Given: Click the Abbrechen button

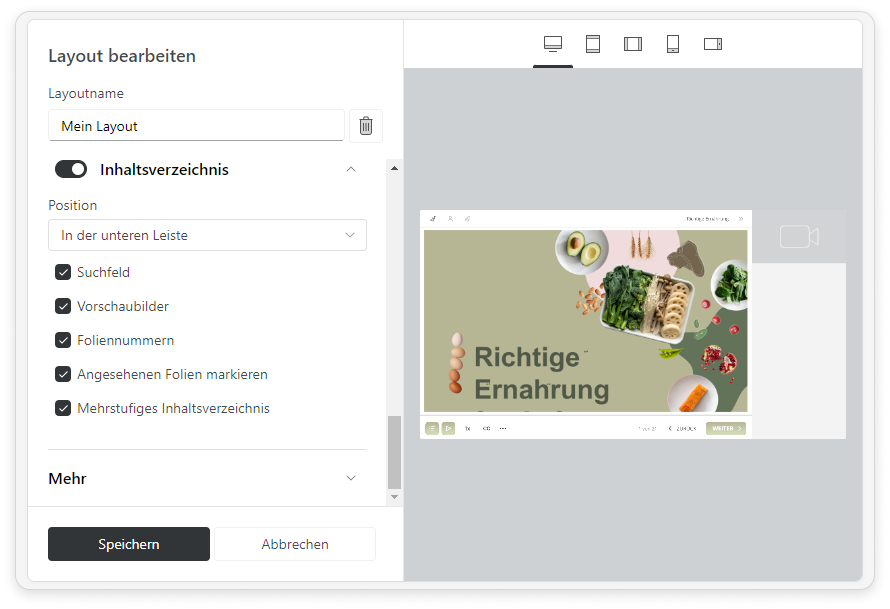Looking at the screenshot, I should [295, 544].
